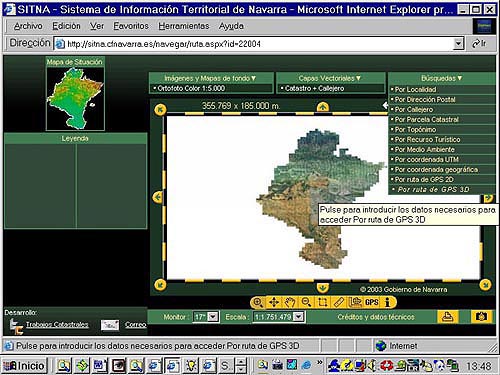Image resolution: width=500 pixels, height=375 pixels.
Task: Activate the ruler measuring tool
Action: [x=339, y=303]
